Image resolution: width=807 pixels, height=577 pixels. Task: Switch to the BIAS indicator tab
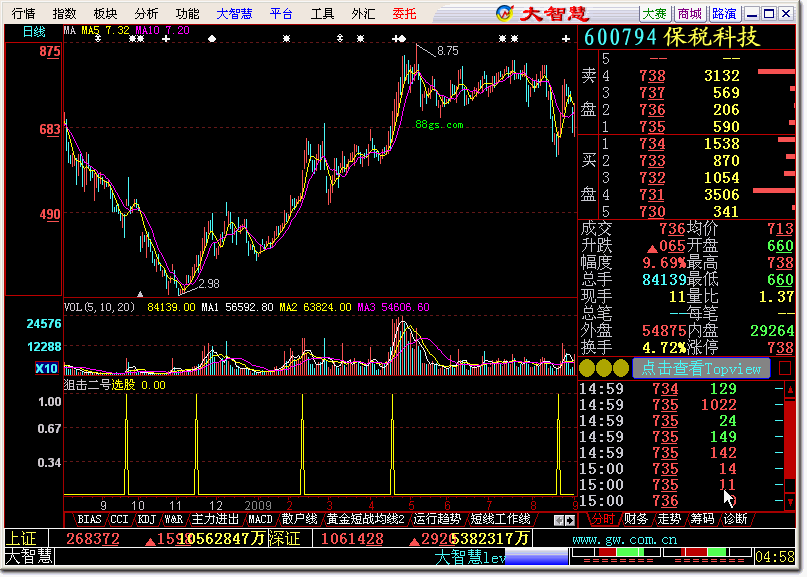point(89,519)
